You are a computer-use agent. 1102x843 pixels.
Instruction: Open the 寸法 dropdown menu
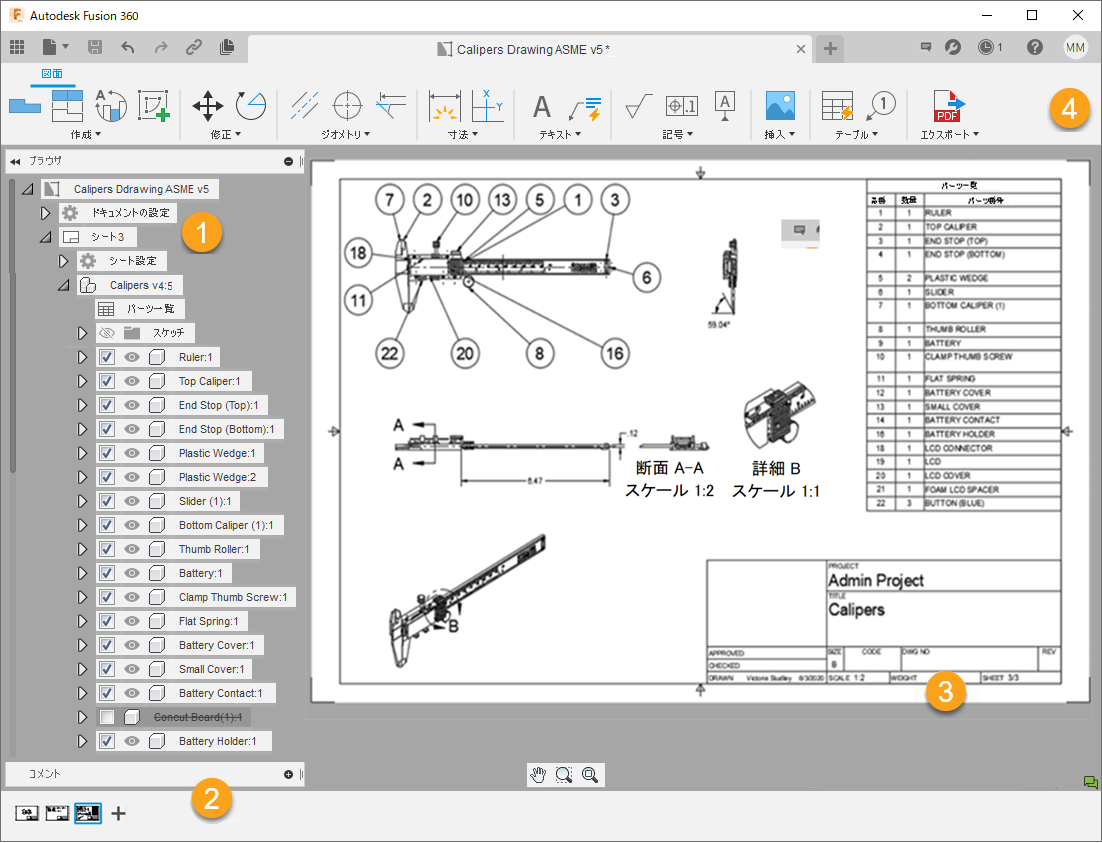(462, 134)
